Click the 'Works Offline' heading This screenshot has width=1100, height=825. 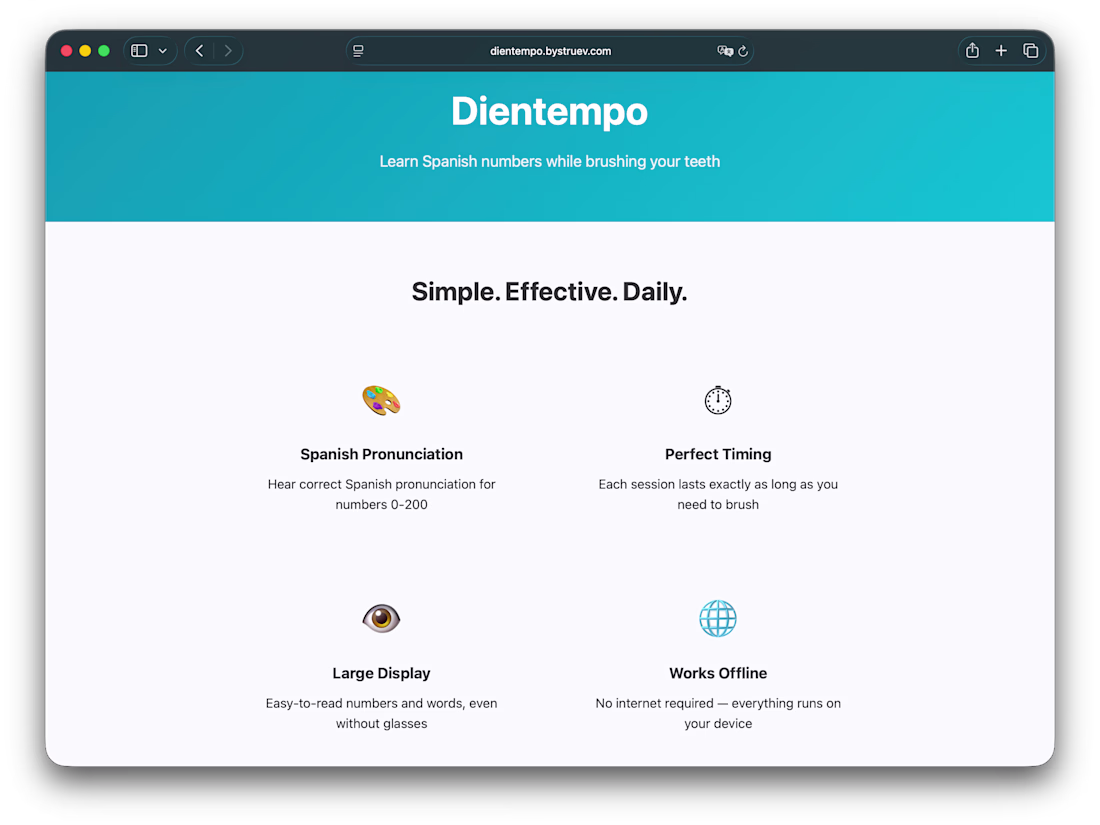pos(718,673)
